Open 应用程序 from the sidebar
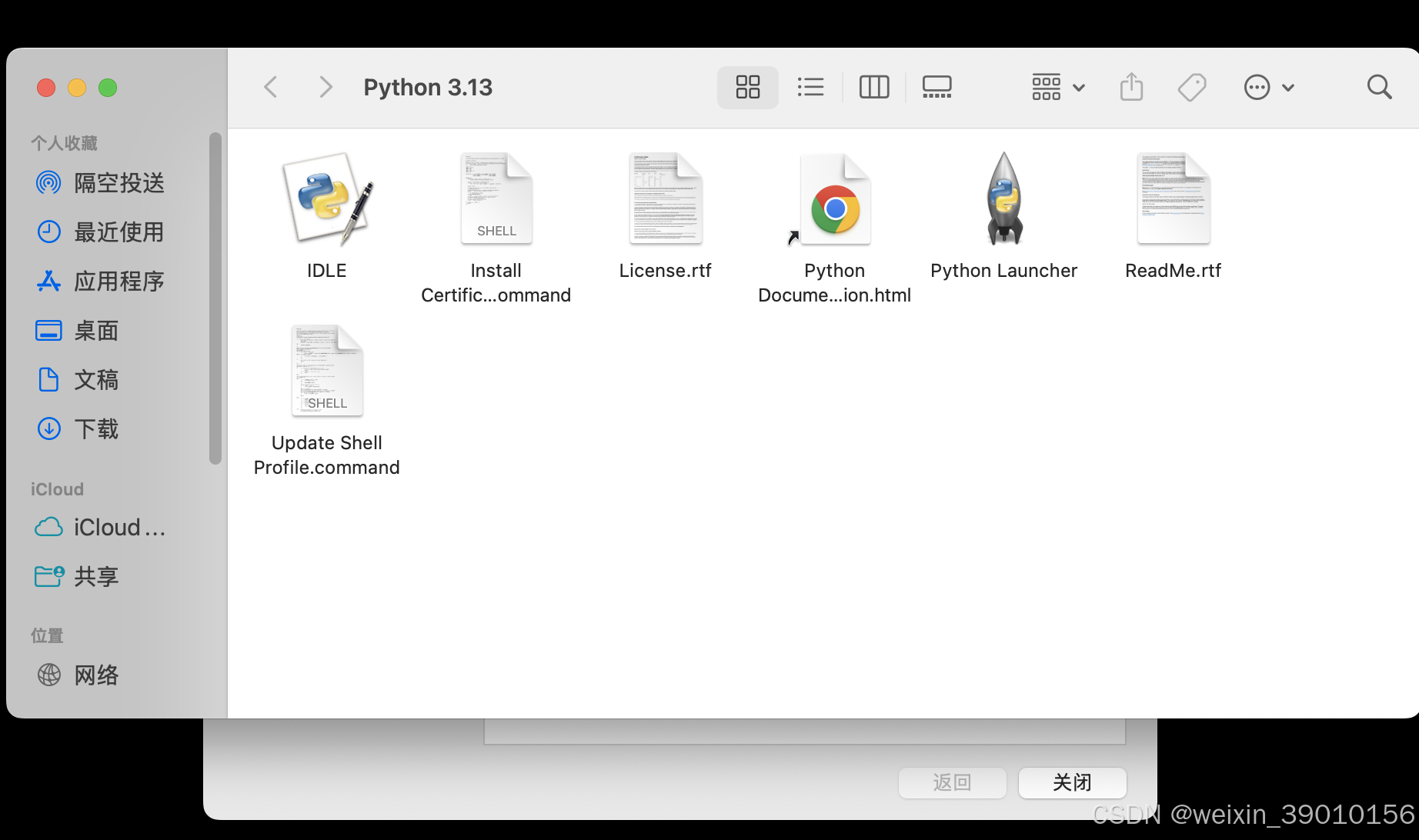1419x840 pixels. (x=119, y=281)
